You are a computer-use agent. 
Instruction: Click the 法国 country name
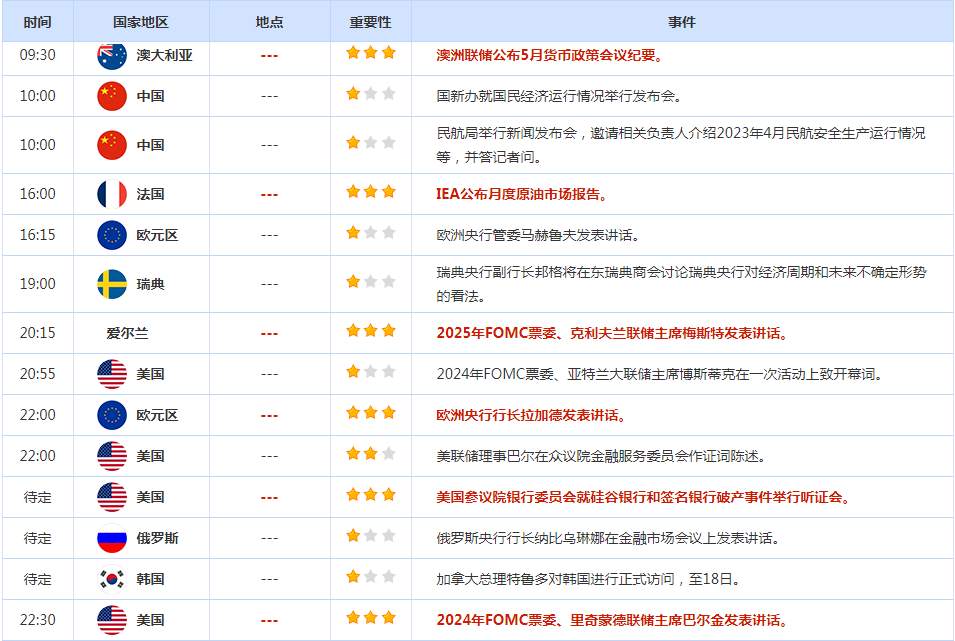click(150, 194)
